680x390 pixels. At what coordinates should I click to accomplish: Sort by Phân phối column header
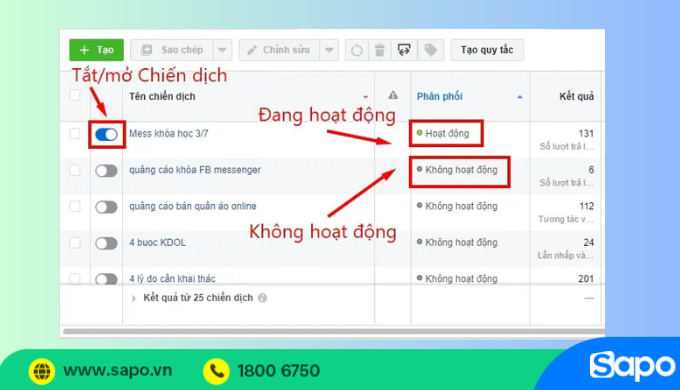point(440,96)
